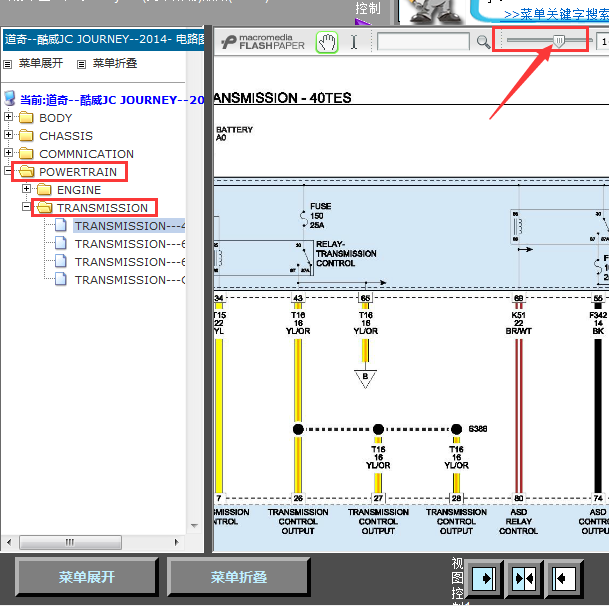Click the BODY folder icon
This screenshot has height=607, width=609.
click(x=26, y=117)
